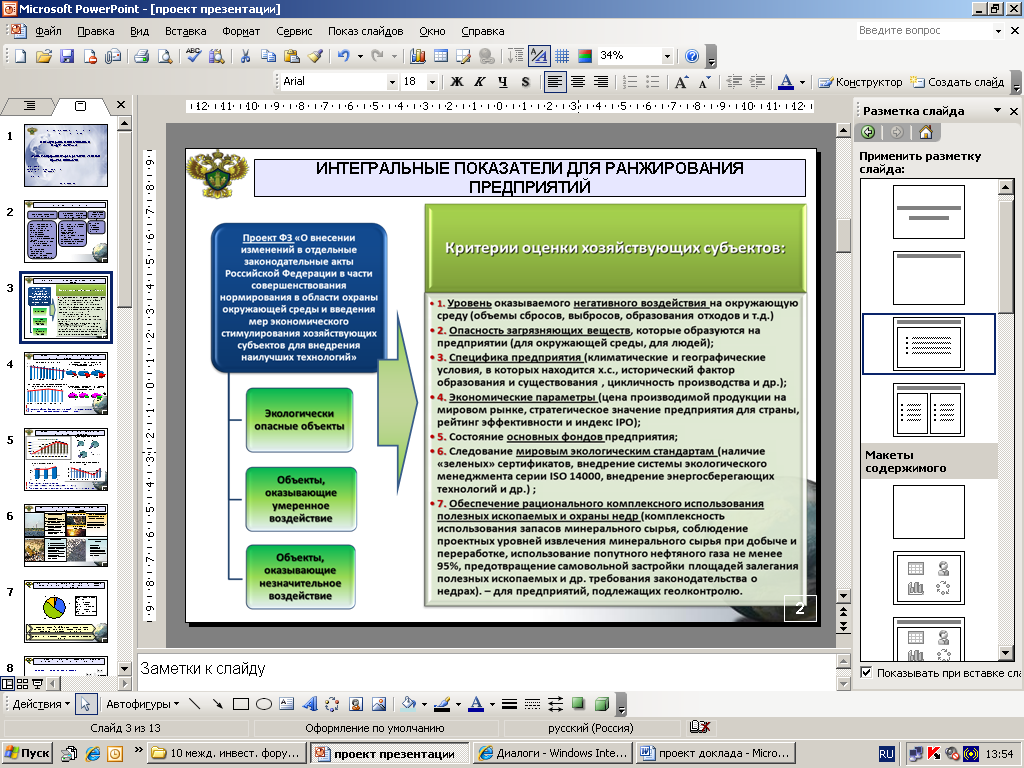Click the Конструктор button
1024x768 pixels.
(x=860, y=82)
